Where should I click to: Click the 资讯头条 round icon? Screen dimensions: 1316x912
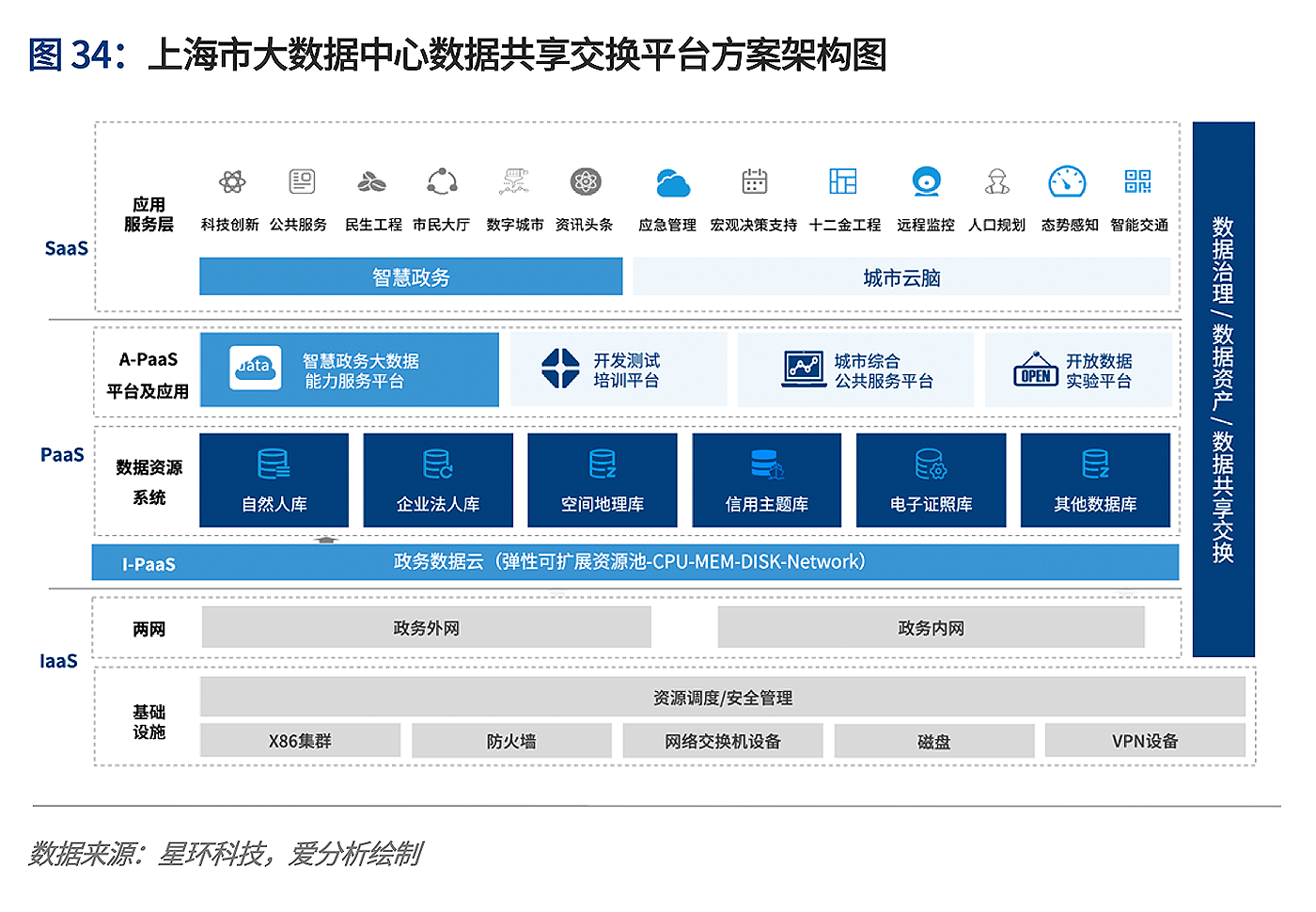pos(586,181)
